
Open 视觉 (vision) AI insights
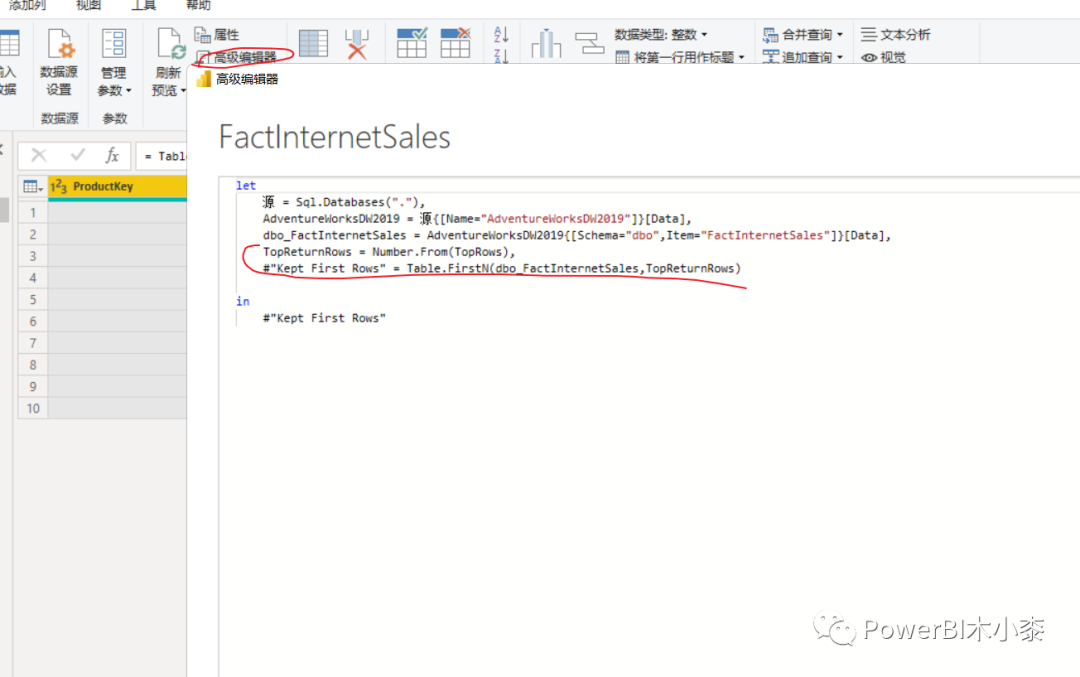point(884,57)
